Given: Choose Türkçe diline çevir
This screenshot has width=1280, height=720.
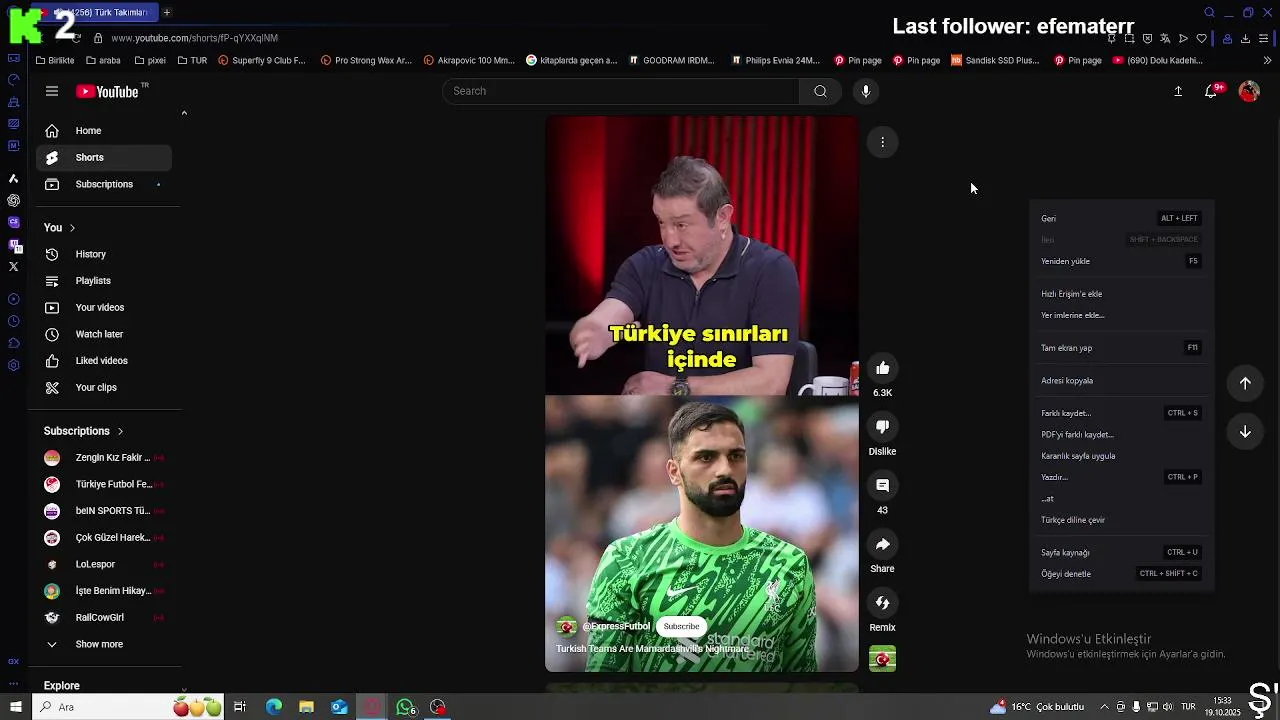Looking at the screenshot, I should click(1121, 520).
